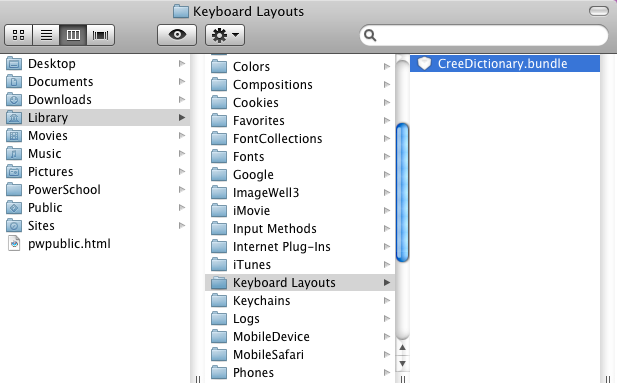Viewport: 617px width, 383px height.
Task: Select the "CreeDictionary.bundle" file name
Action: point(502,63)
